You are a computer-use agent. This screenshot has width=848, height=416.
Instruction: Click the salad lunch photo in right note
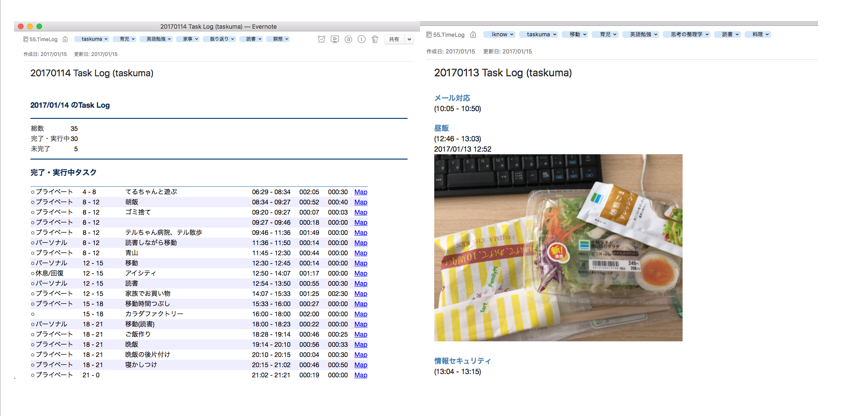point(558,247)
